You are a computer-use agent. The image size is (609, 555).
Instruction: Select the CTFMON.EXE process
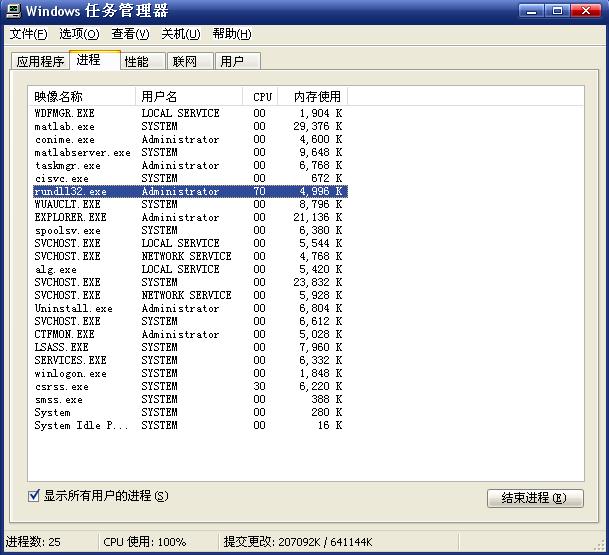click(190, 334)
